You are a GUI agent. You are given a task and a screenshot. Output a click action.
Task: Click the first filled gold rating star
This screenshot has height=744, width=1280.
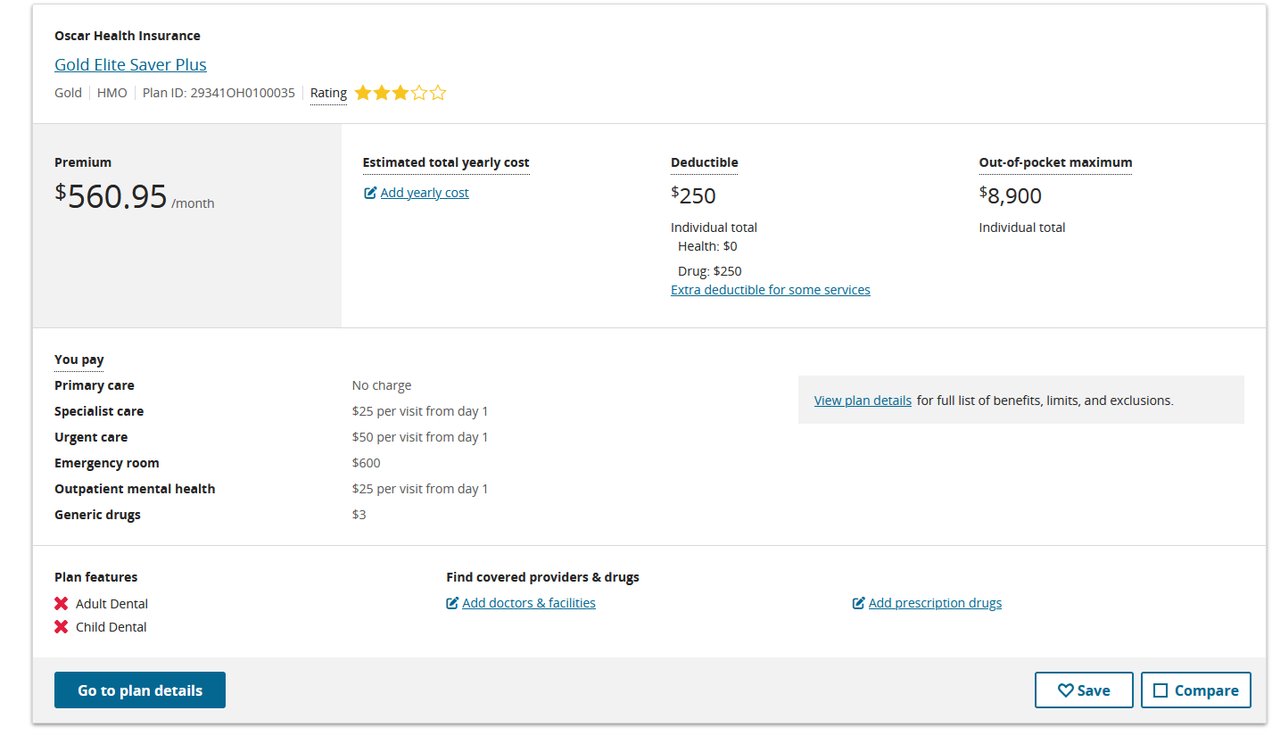coord(363,93)
